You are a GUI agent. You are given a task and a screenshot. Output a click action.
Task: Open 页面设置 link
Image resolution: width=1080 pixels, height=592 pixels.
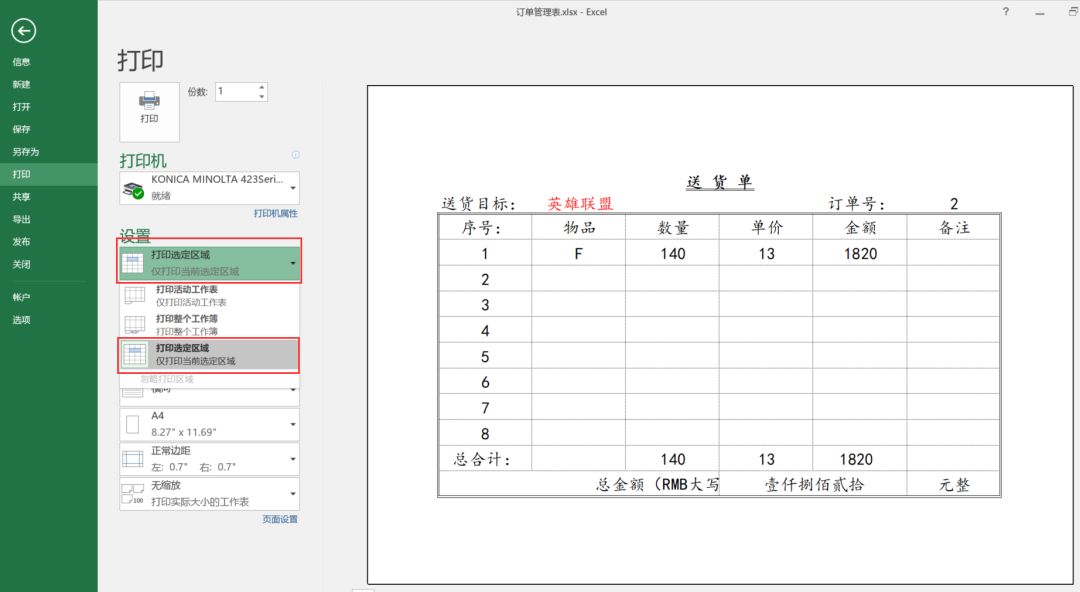280,520
